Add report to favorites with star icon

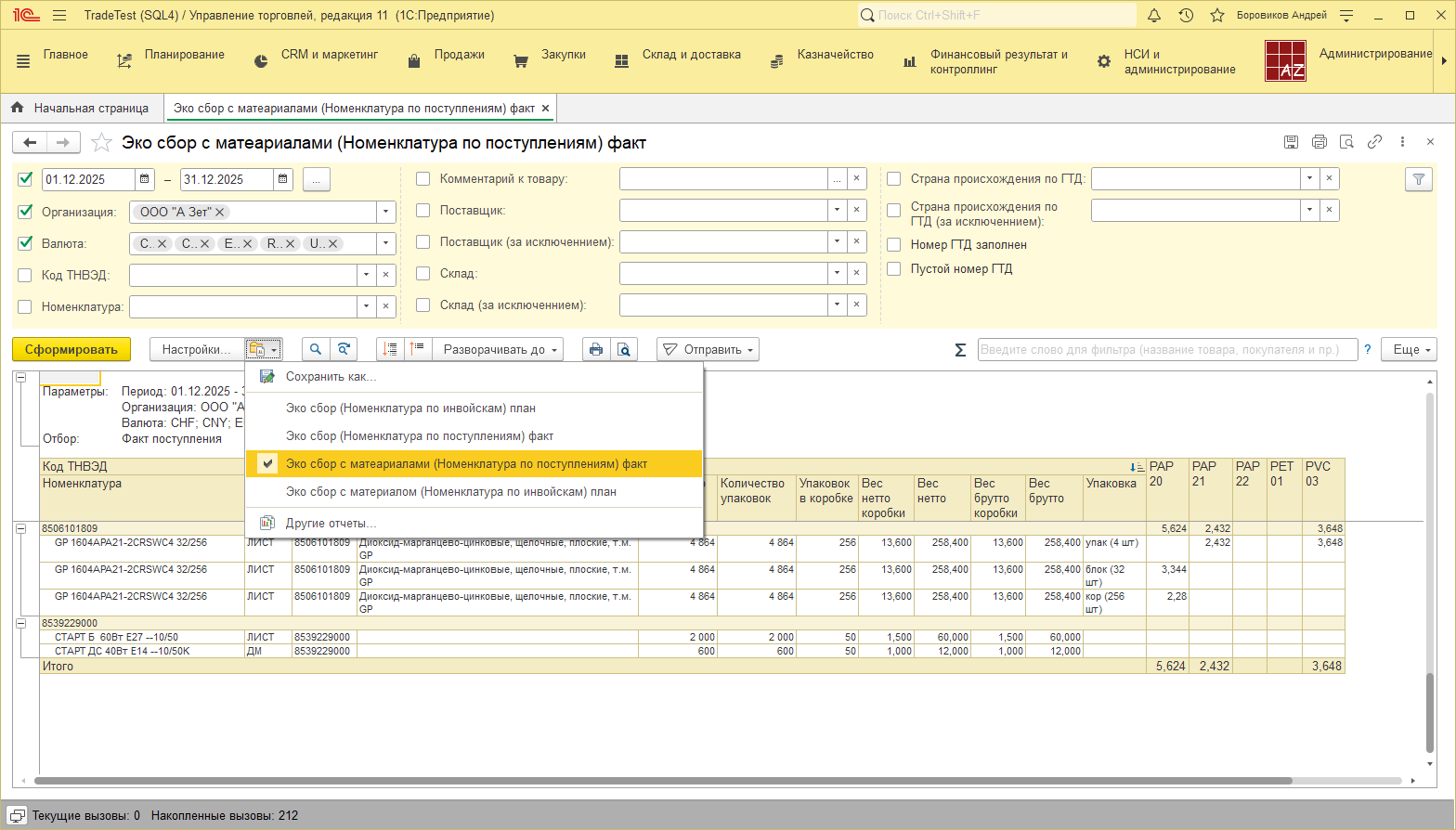(x=102, y=143)
